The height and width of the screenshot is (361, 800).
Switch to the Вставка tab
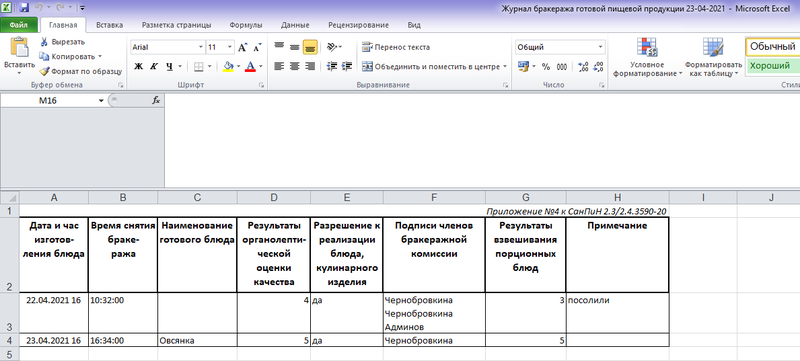pyautogui.click(x=110, y=25)
